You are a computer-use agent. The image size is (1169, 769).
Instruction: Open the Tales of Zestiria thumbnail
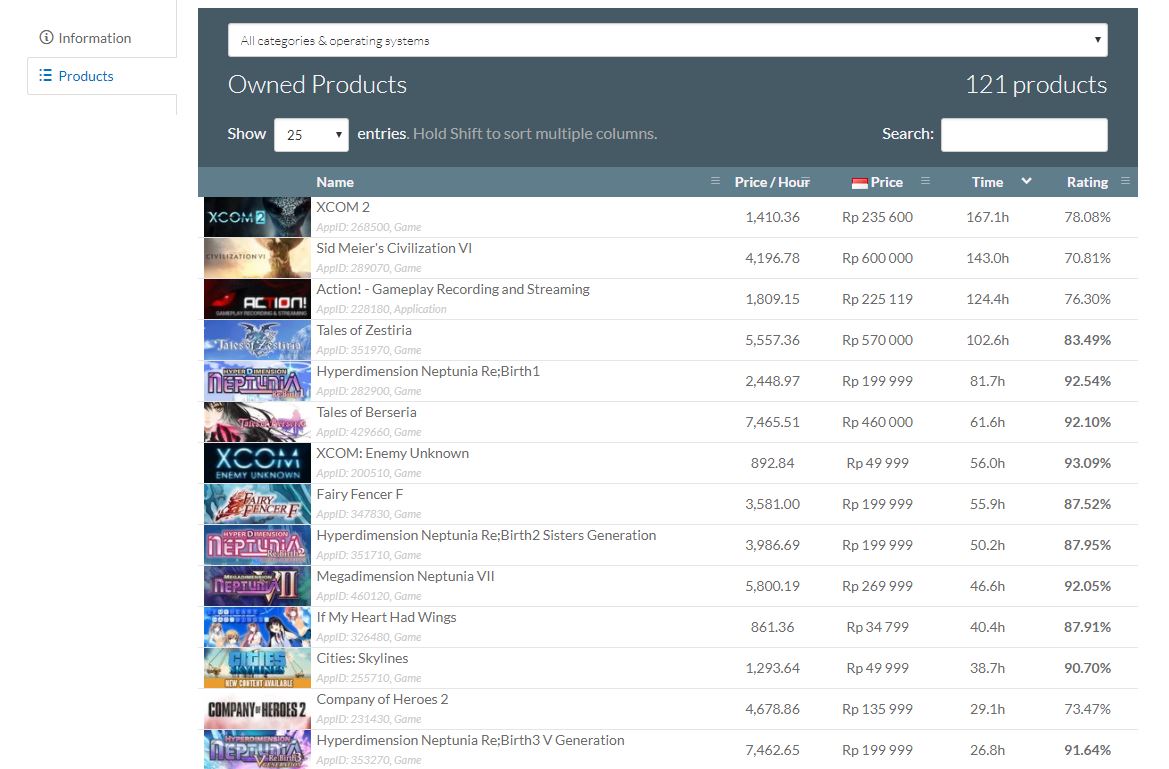[x=257, y=340]
